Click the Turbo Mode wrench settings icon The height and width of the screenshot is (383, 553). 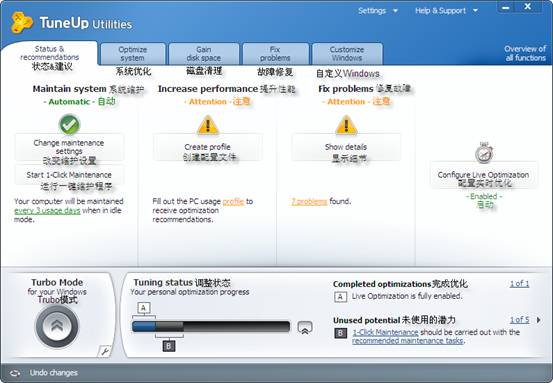(x=105, y=351)
